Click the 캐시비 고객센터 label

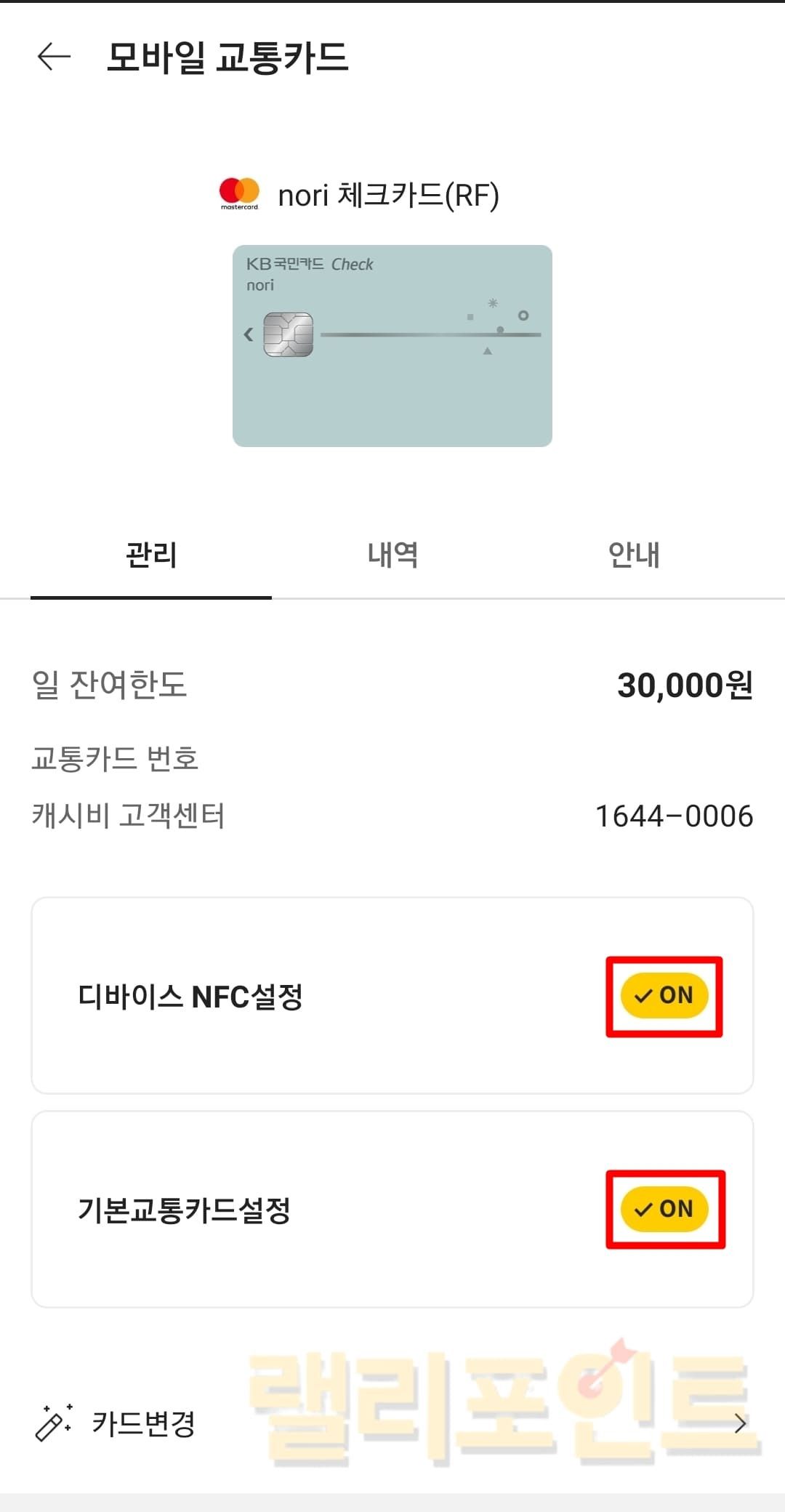(128, 816)
